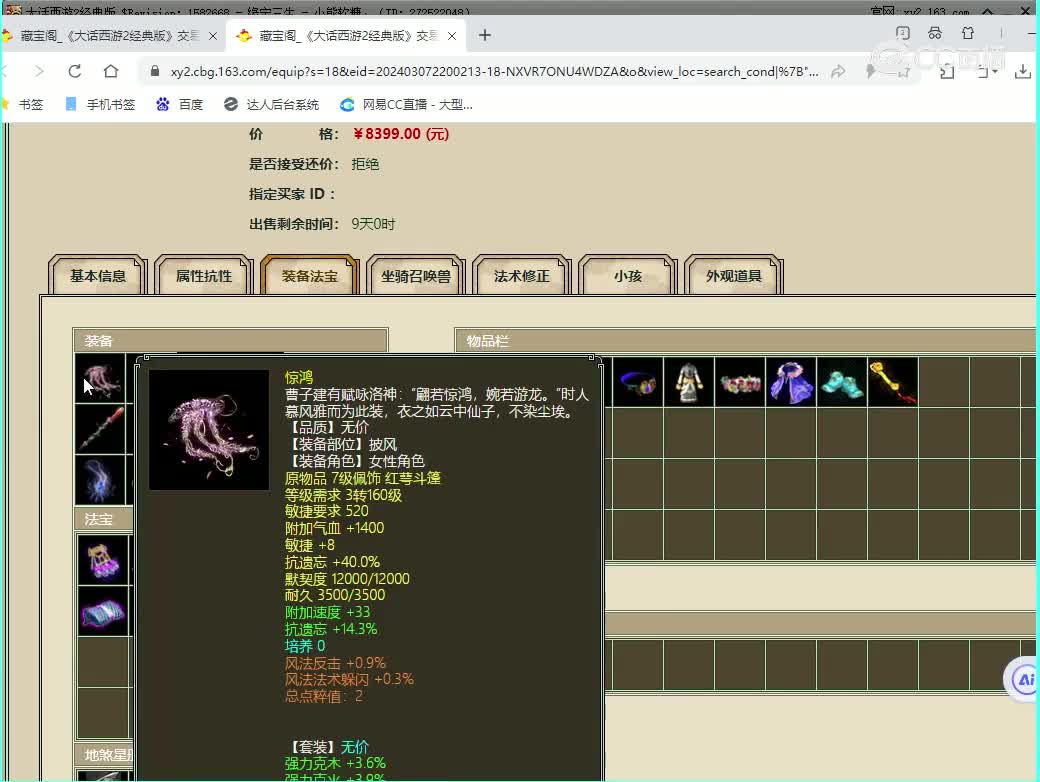Open the skin shirt icon

(968, 33)
